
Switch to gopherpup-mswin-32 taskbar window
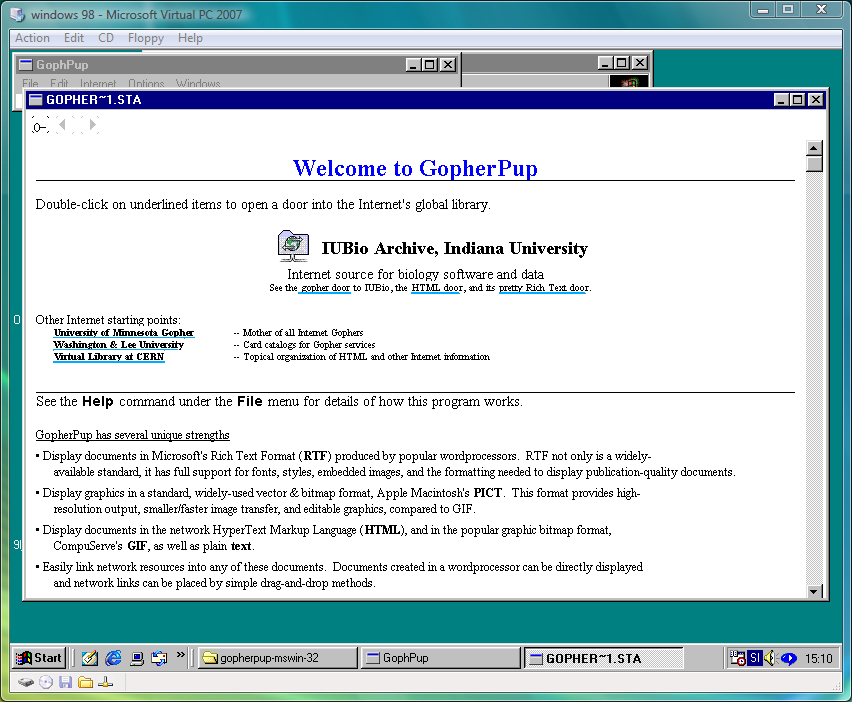[x=277, y=658]
